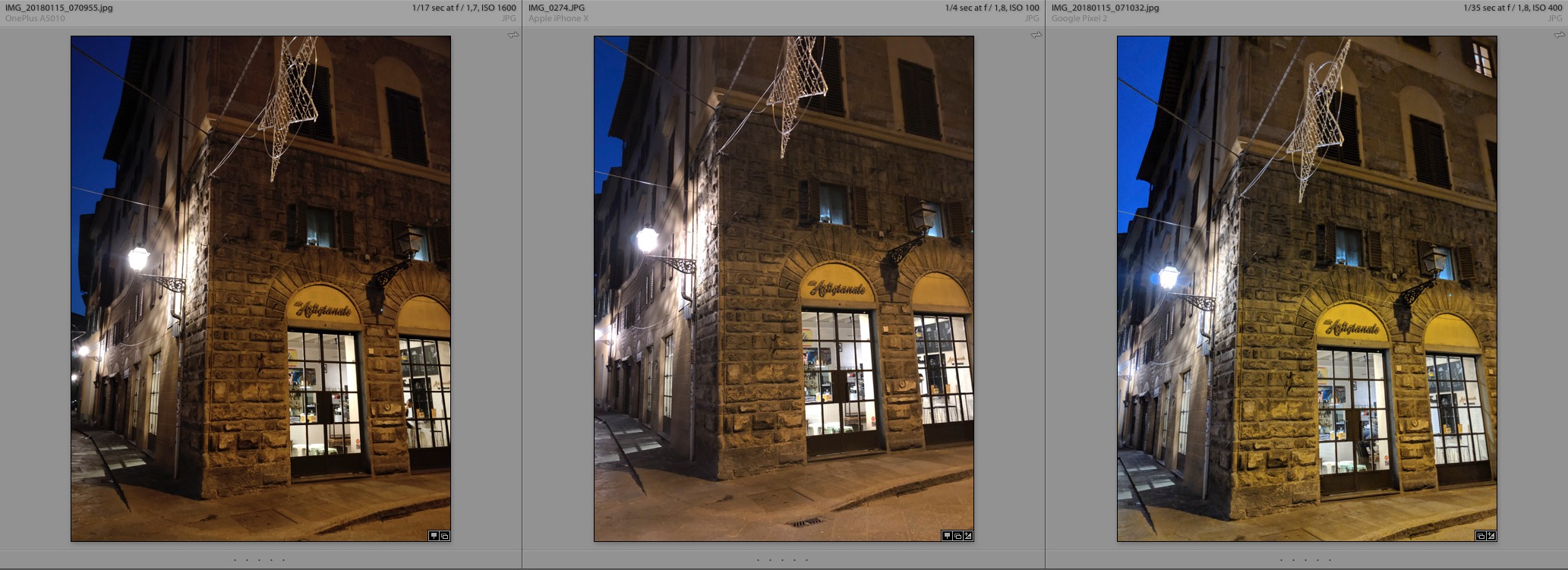This screenshot has height=570, width=1568.
Task: Set one-star rating under the iPhone X photo
Action: pyautogui.click(x=758, y=560)
